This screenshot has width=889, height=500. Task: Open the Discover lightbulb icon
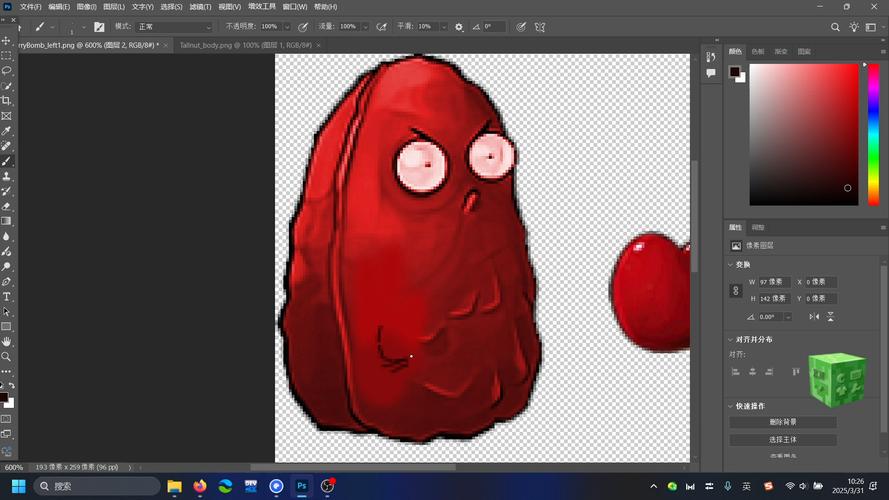(x=854, y=27)
